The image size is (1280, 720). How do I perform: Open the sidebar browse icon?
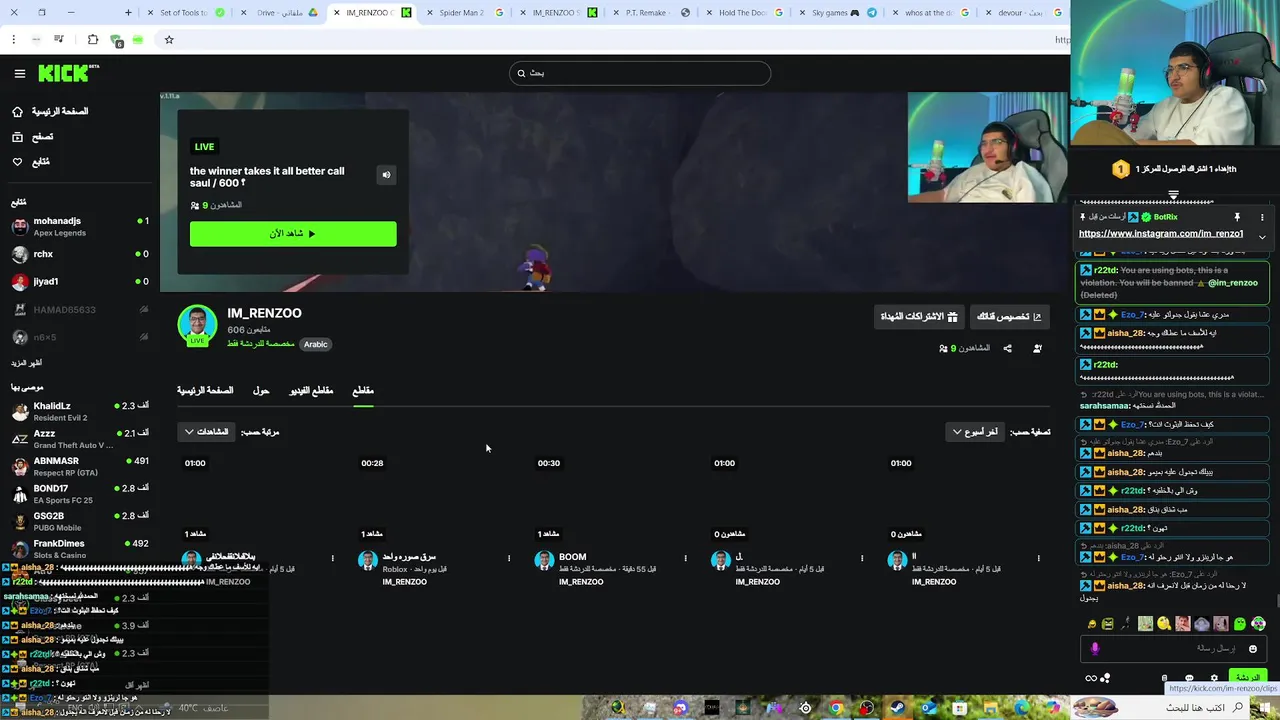click(x=17, y=136)
